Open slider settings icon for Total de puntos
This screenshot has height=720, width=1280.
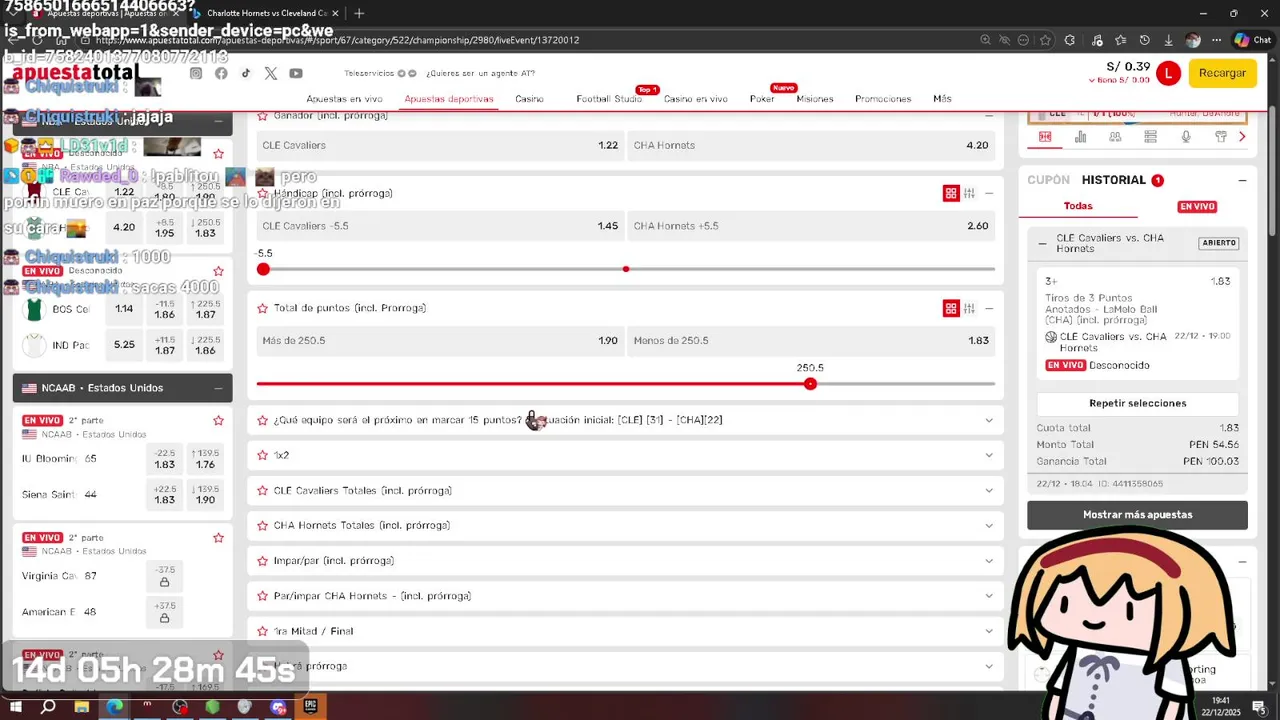969,308
